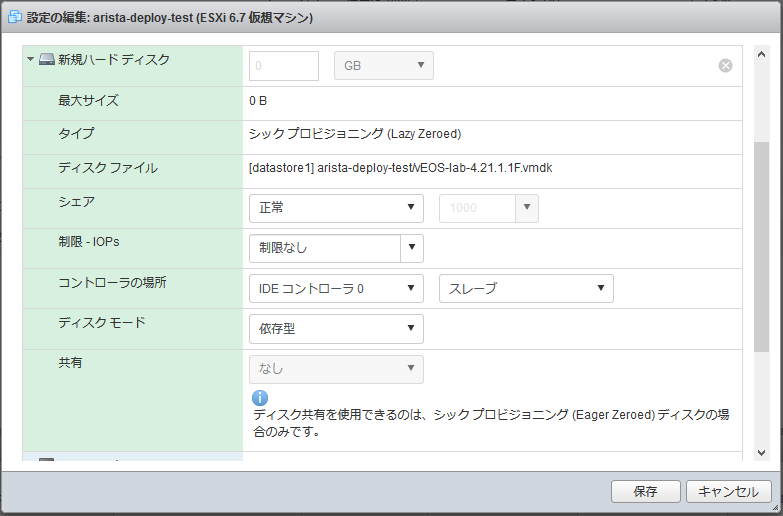Click the シェア label

pos(76,201)
